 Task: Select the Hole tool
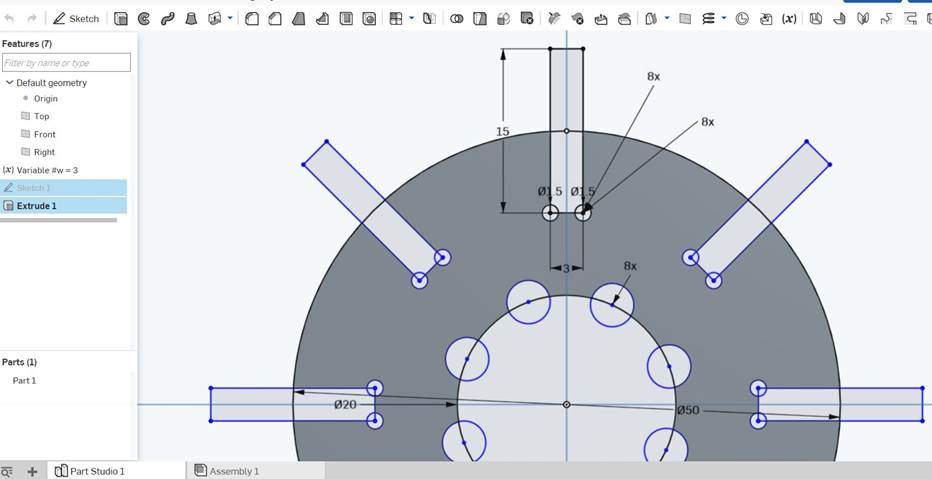pos(369,18)
